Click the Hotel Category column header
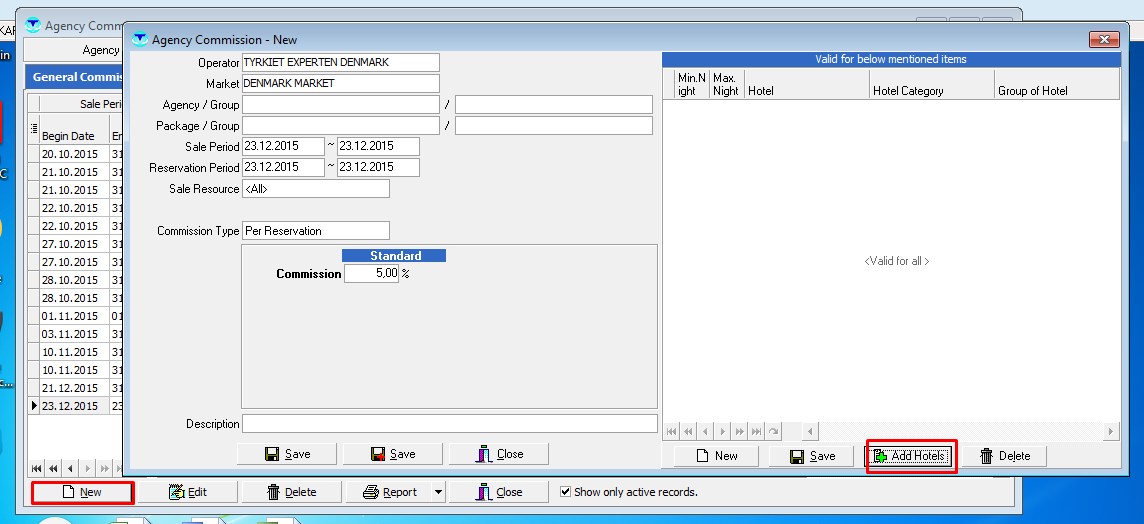The height and width of the screenshot is (524, 1144). pyautogui.click(x=930, y=91)
